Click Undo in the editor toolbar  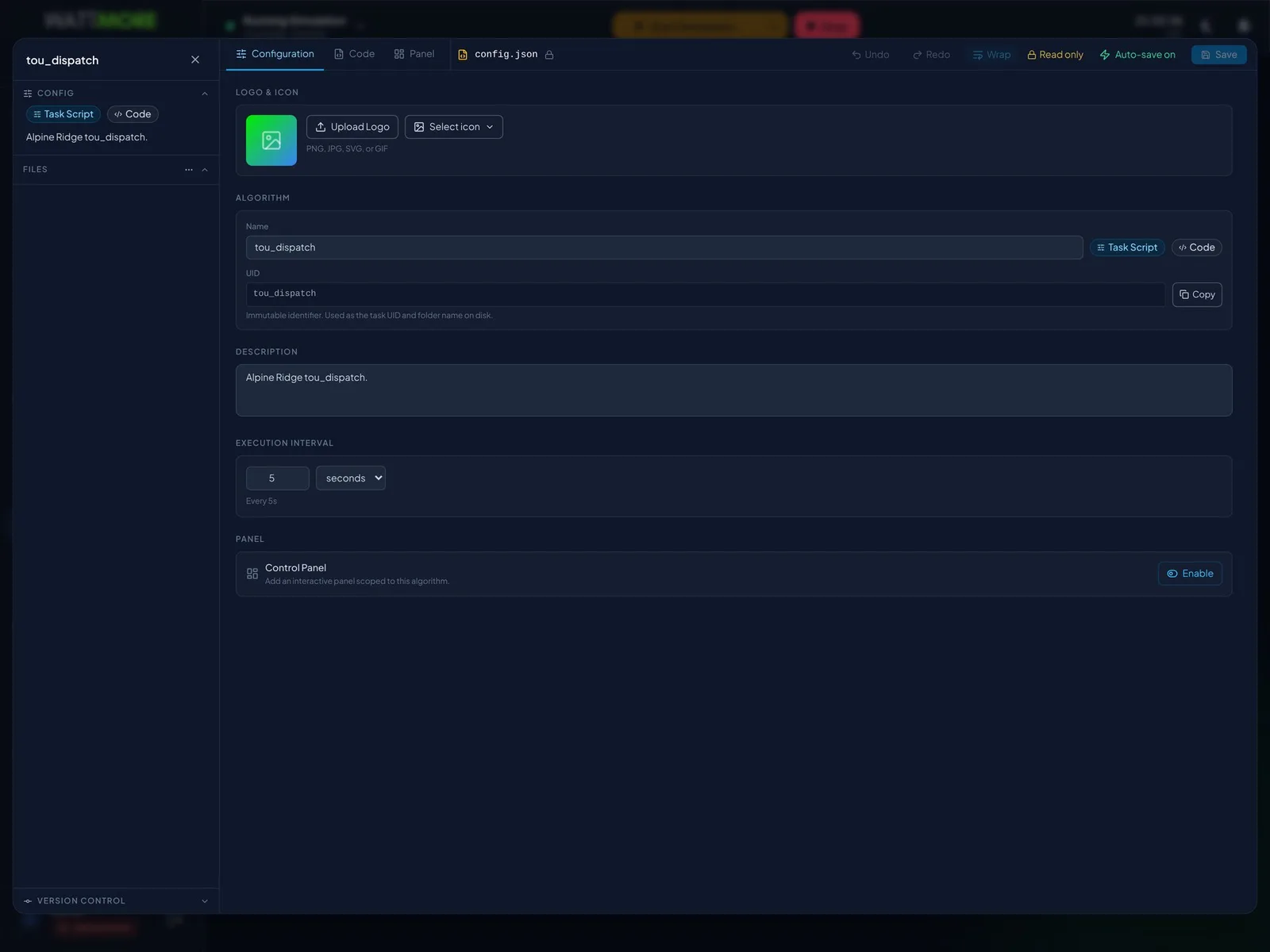pyautogui.click(x=871, y=55)
